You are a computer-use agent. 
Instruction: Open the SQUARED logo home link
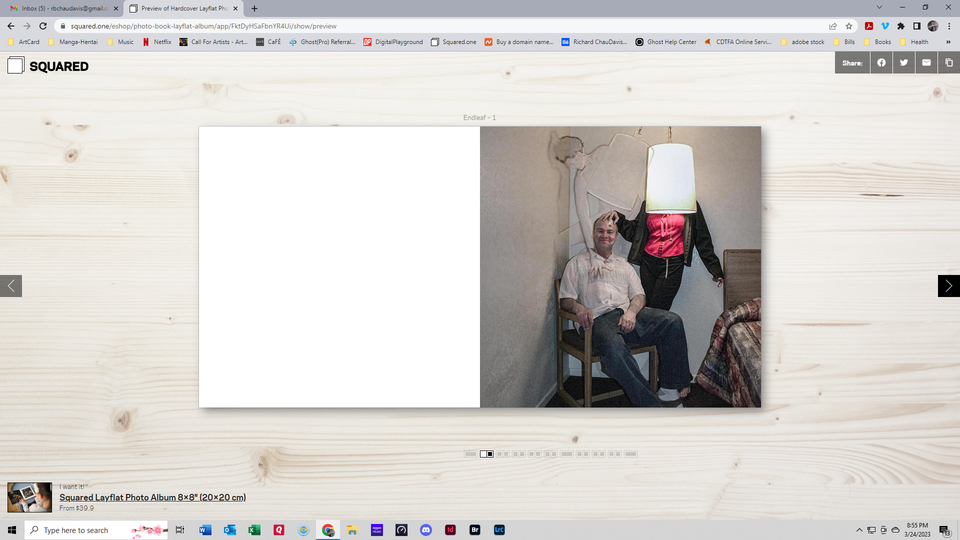(x=48, y=66)
